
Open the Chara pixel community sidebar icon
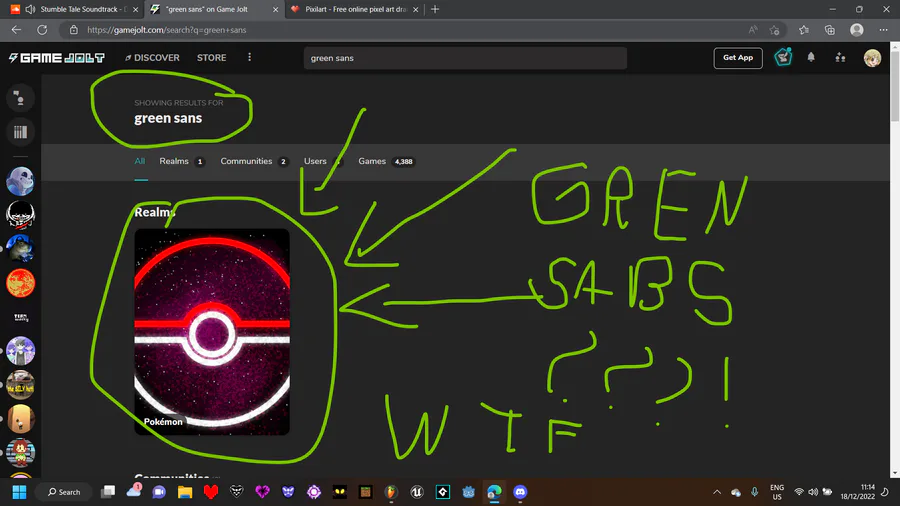tap(20, 452)
